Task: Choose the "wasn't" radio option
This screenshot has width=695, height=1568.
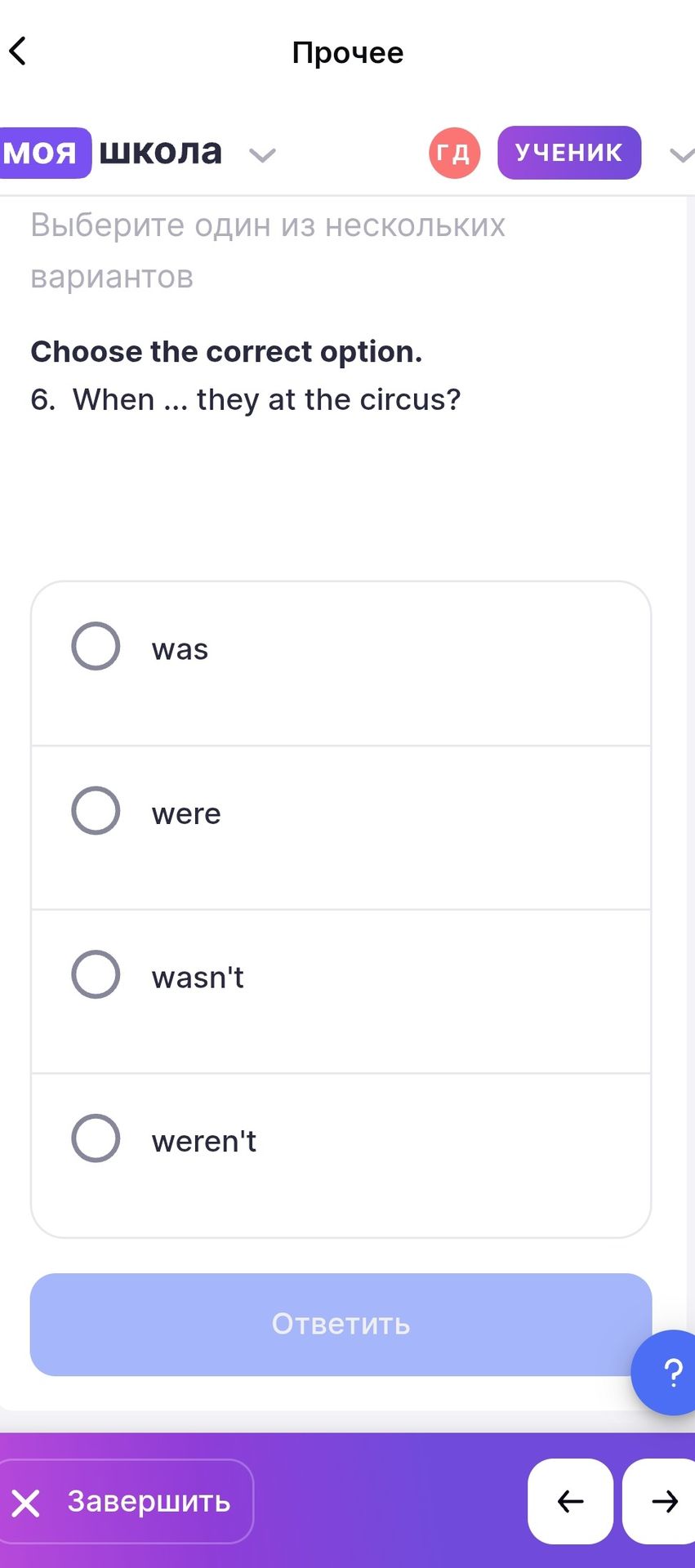Action: (96, 974)
